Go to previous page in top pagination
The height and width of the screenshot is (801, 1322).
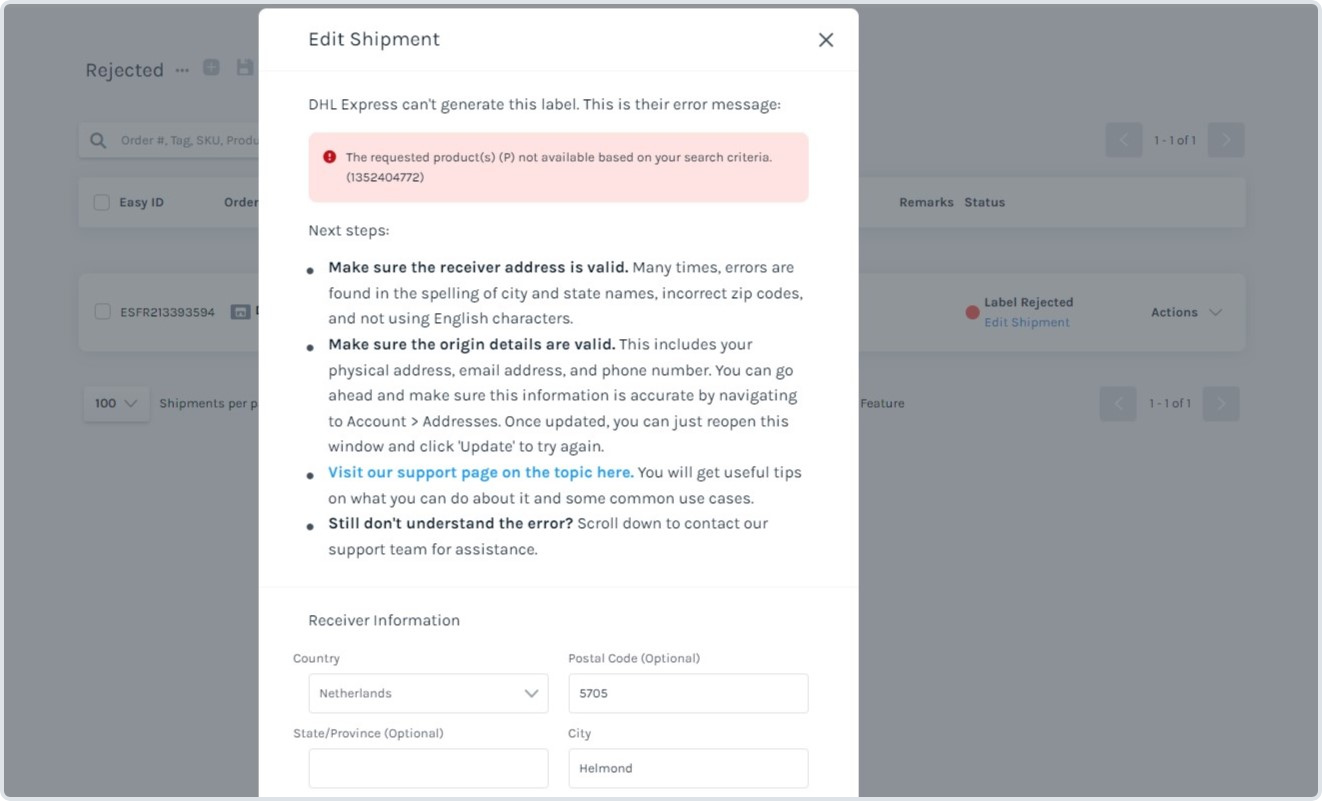pyautogui.click(x=1123, y=140)
